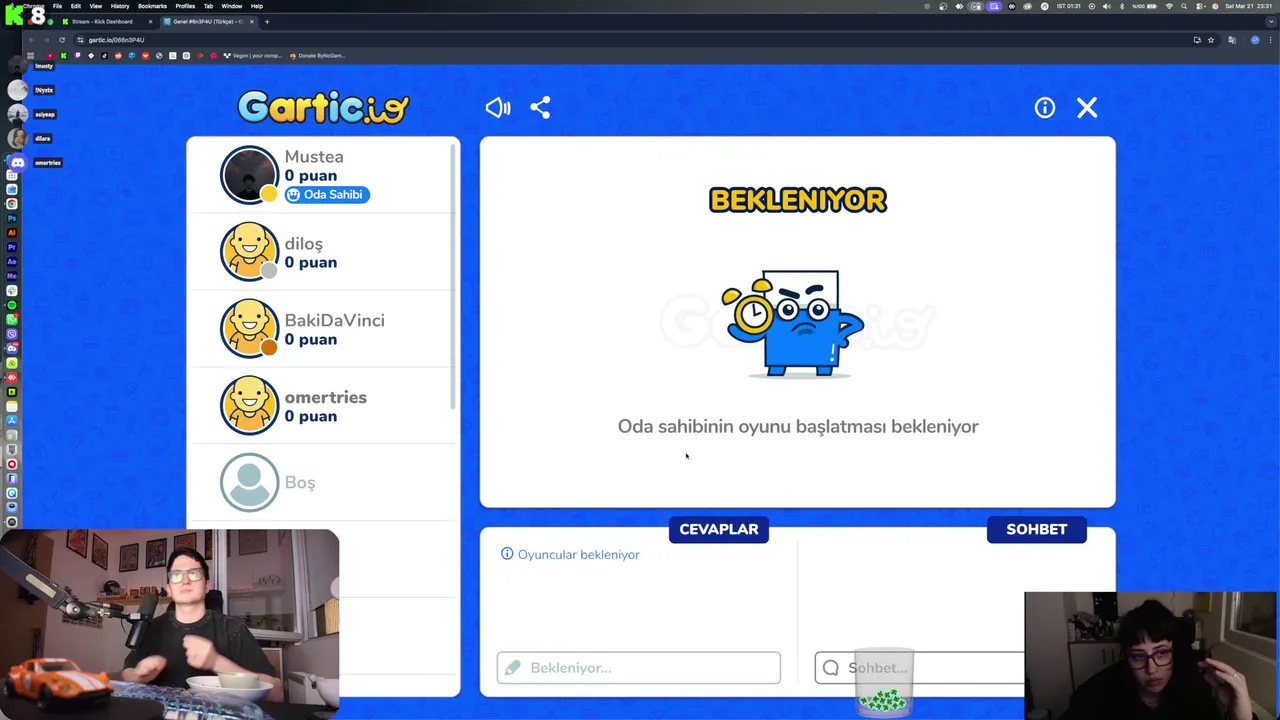Open Premiere Pro from the dock
This screenshot has width=1280, height=720.
[12, 247]
